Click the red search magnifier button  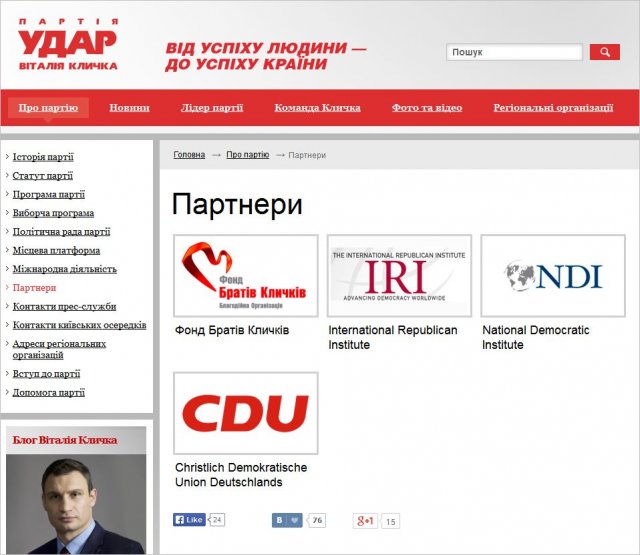click(604, 52)
